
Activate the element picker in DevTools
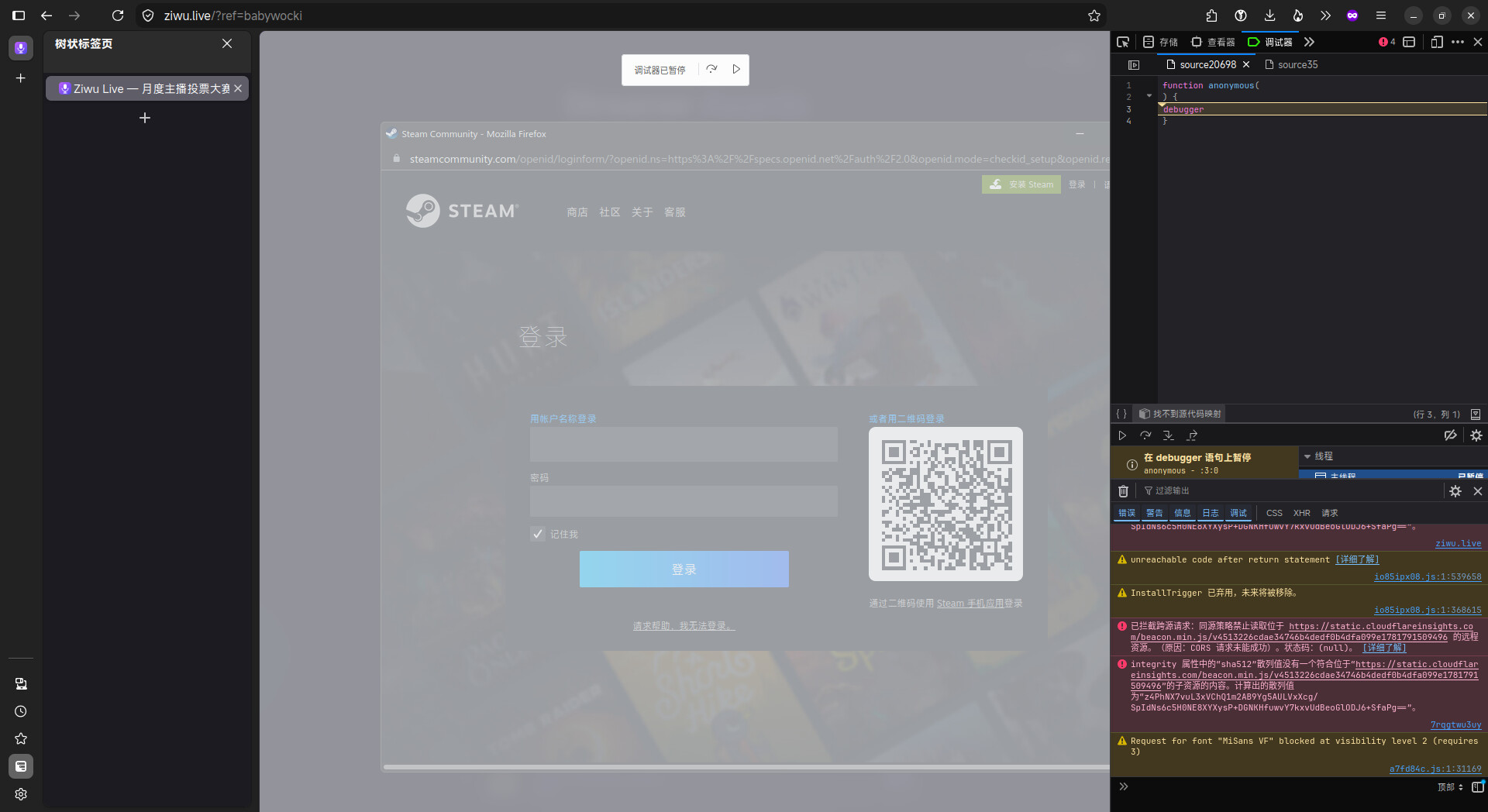pyautogui.click(x=1123, y=42)
